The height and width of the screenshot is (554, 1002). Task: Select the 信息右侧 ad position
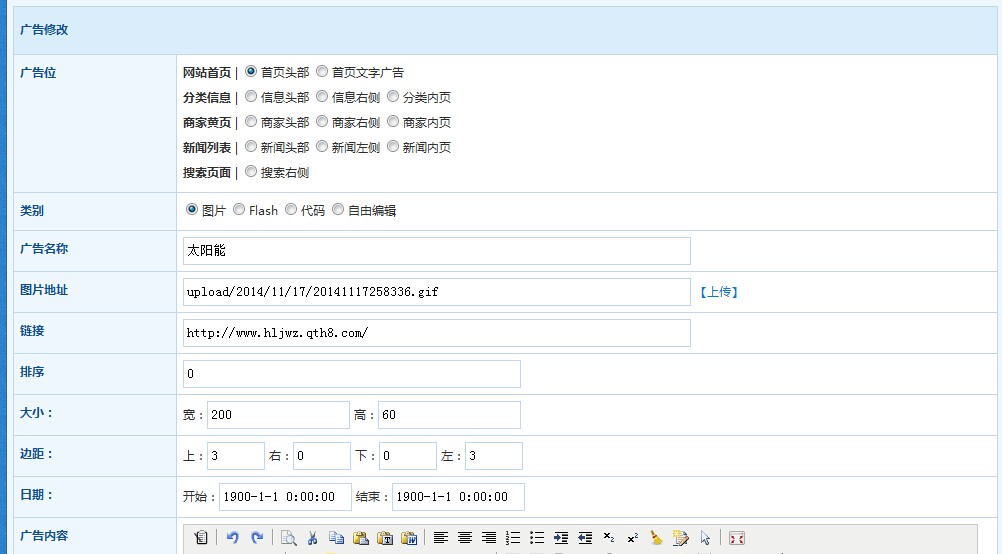(x=322, y=97)
